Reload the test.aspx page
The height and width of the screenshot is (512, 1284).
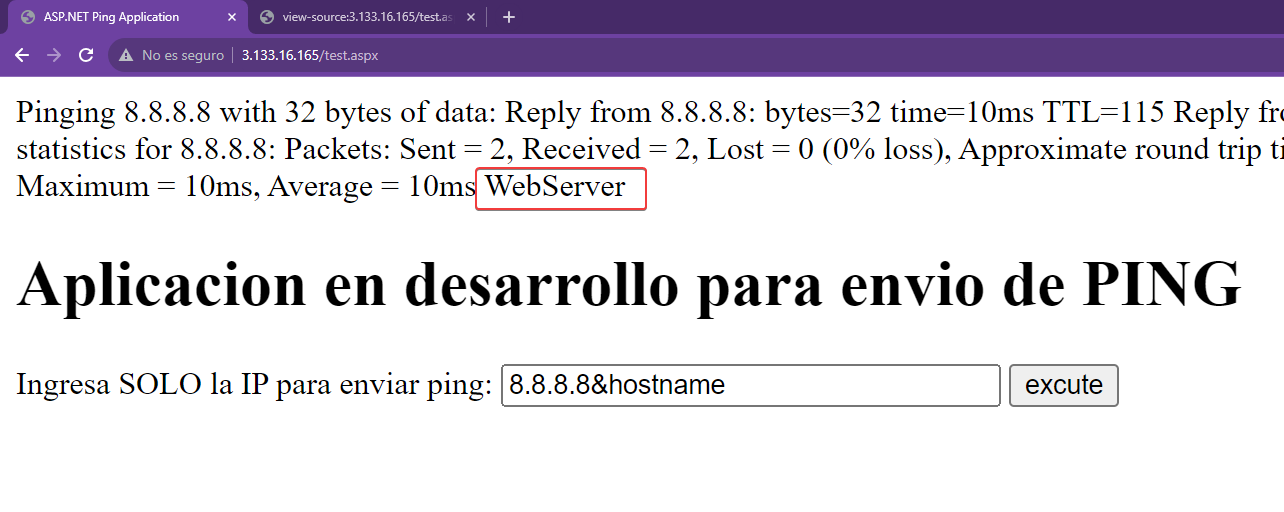pyautogui.click(x=86, y=55)
